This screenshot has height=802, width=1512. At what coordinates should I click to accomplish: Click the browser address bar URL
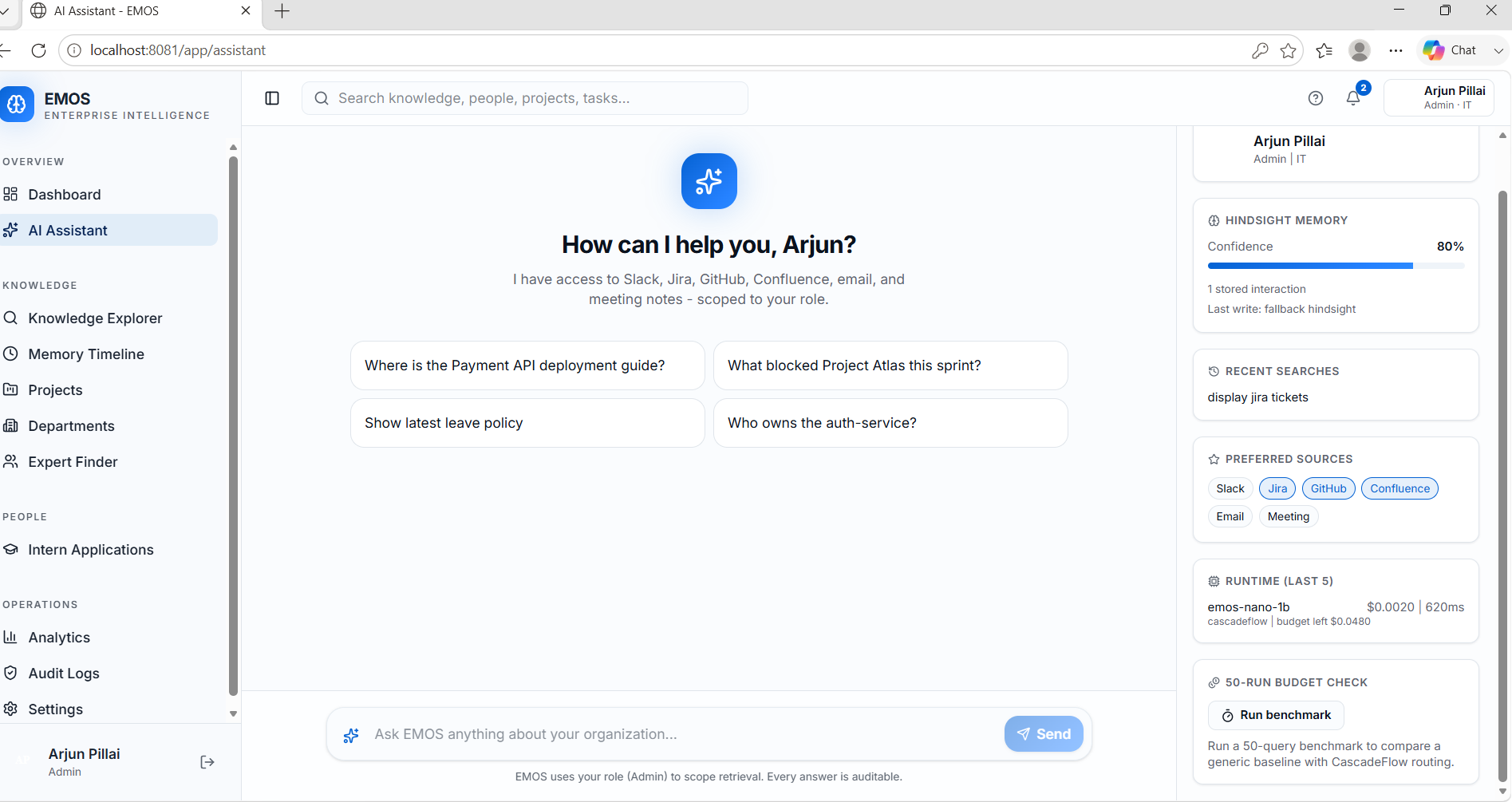(x=177, y=50)
